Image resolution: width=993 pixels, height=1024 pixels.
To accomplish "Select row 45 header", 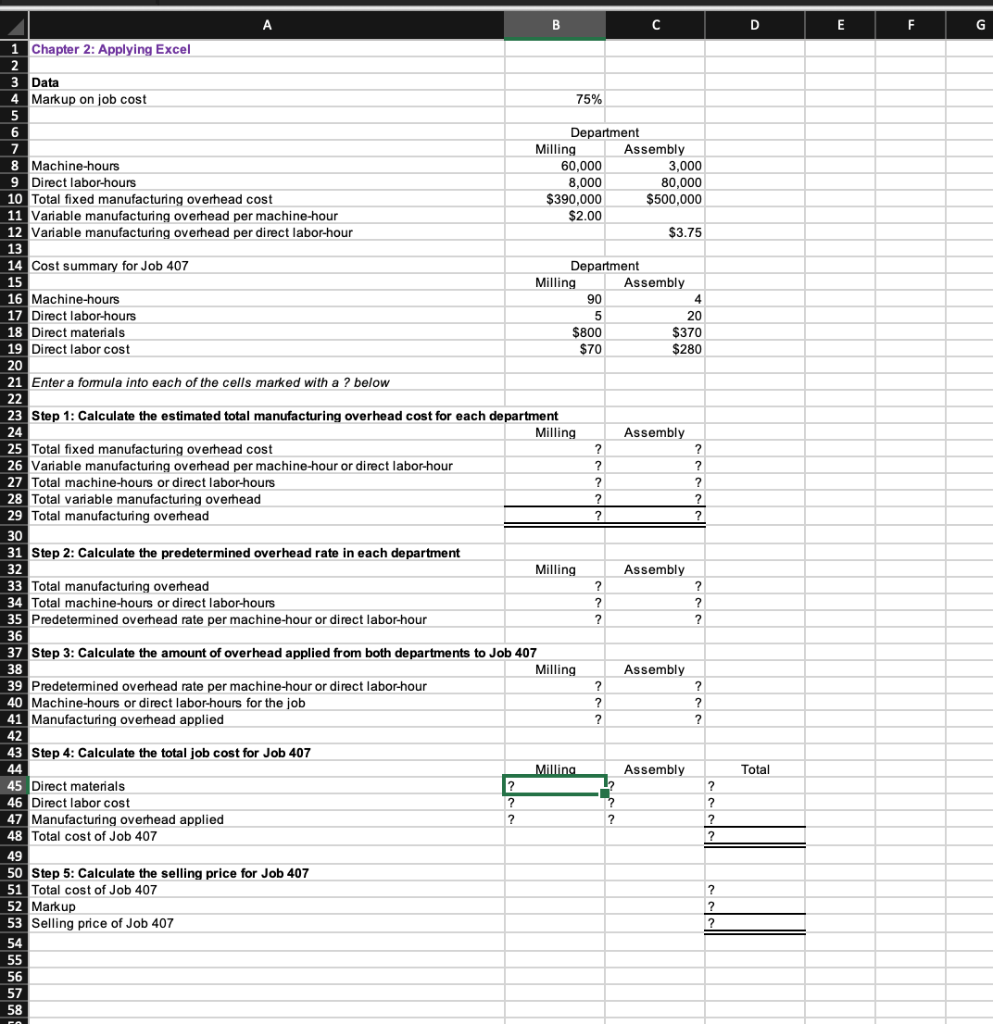I will pyautogui.click(x=14, y=786).
